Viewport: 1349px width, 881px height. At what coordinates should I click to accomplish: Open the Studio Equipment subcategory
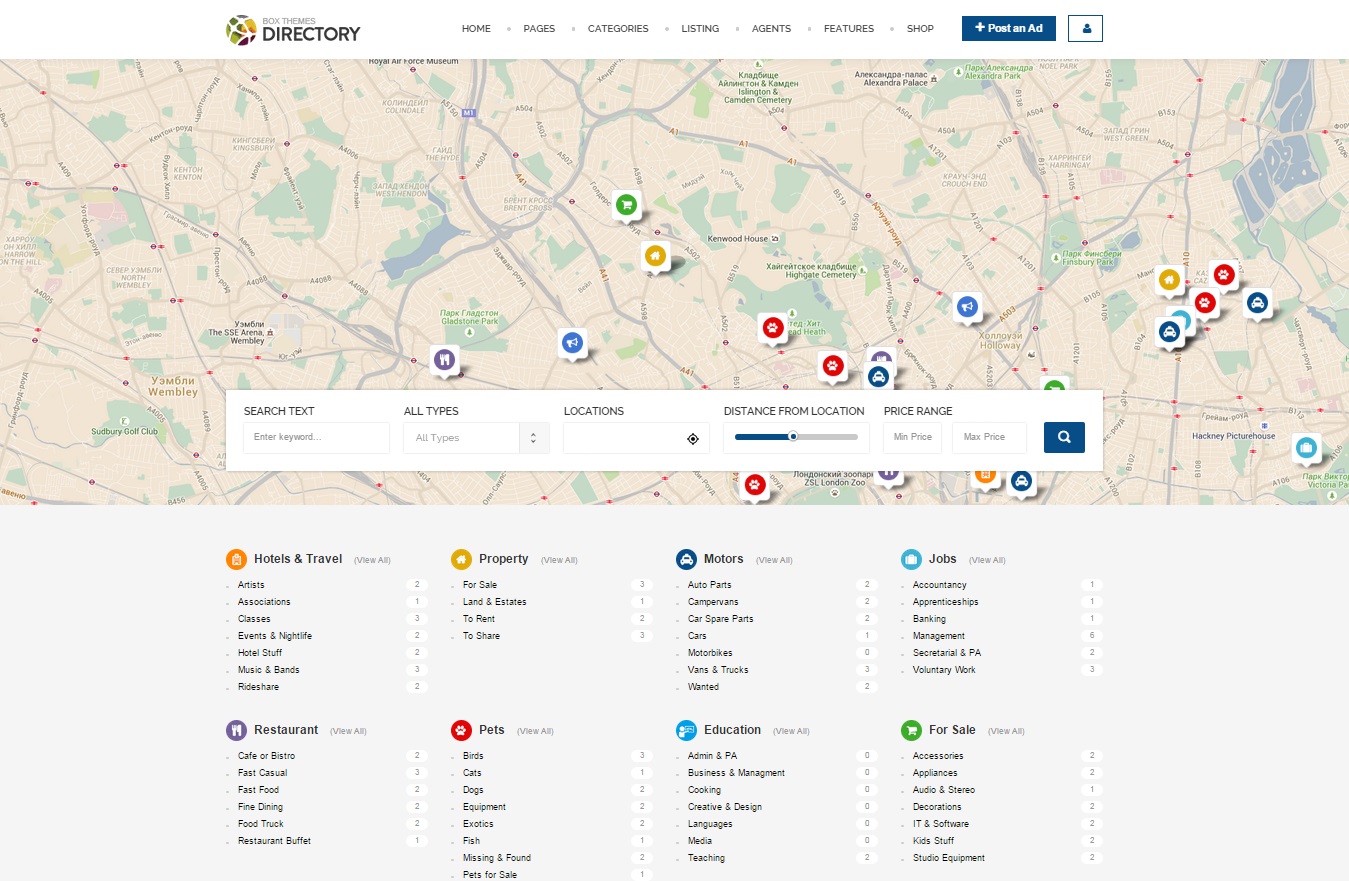coord(949,858)
